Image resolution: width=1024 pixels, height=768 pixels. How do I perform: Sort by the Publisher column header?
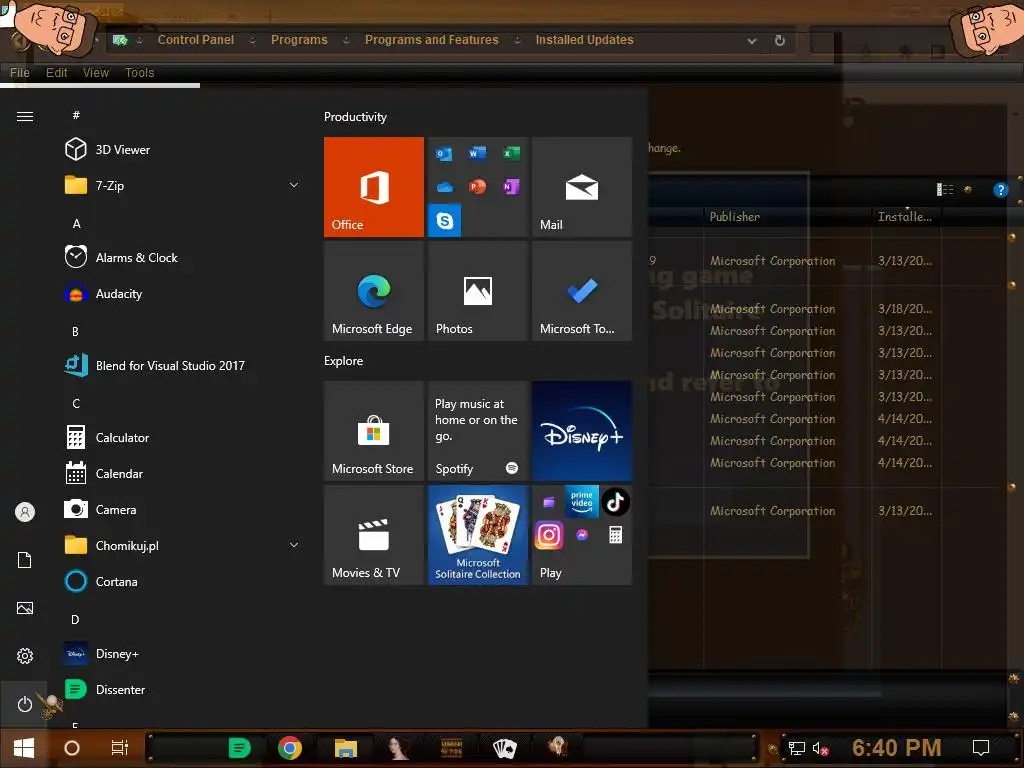pos(787,217)
